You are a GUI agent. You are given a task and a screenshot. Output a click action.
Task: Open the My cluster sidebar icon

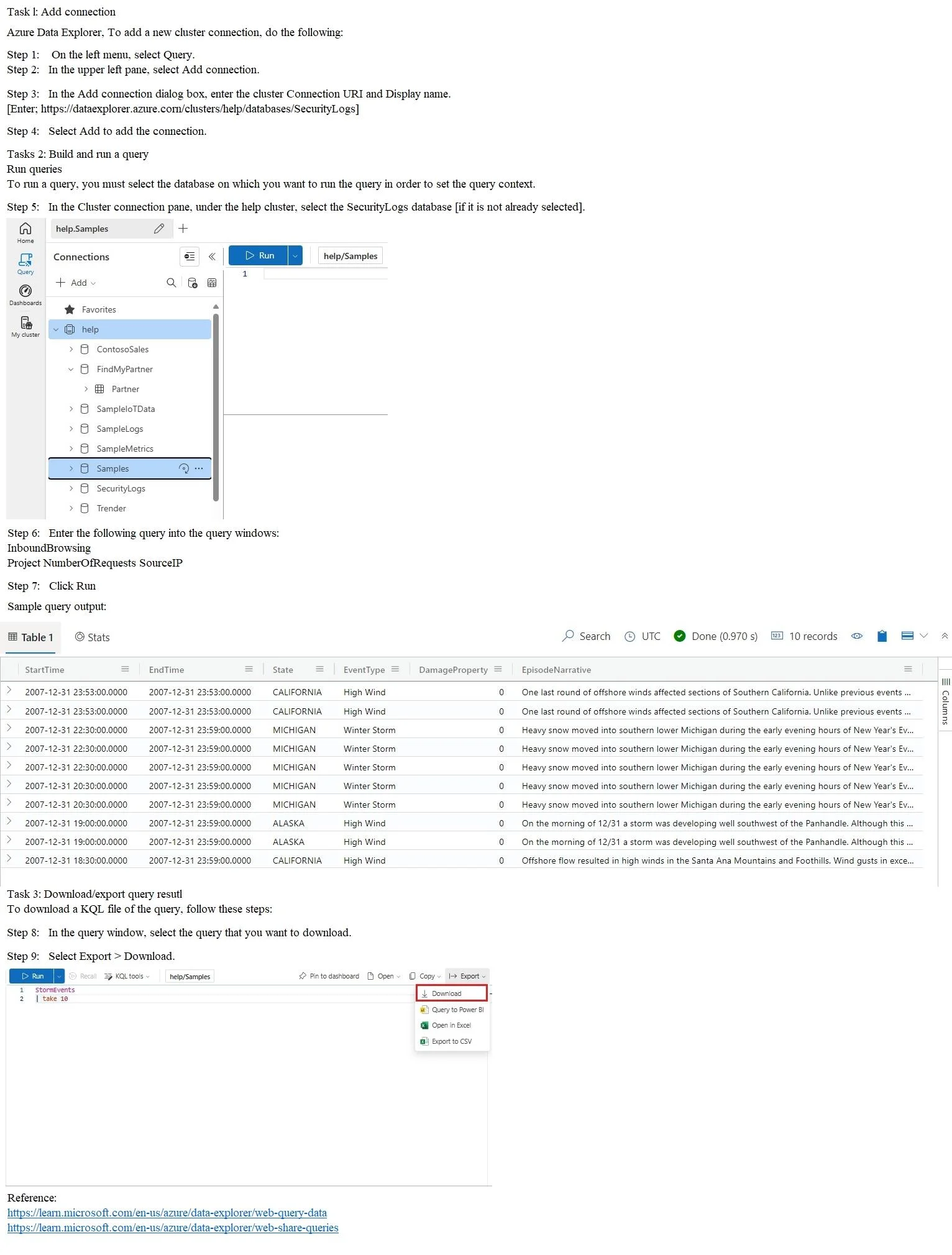coord(25,327)
